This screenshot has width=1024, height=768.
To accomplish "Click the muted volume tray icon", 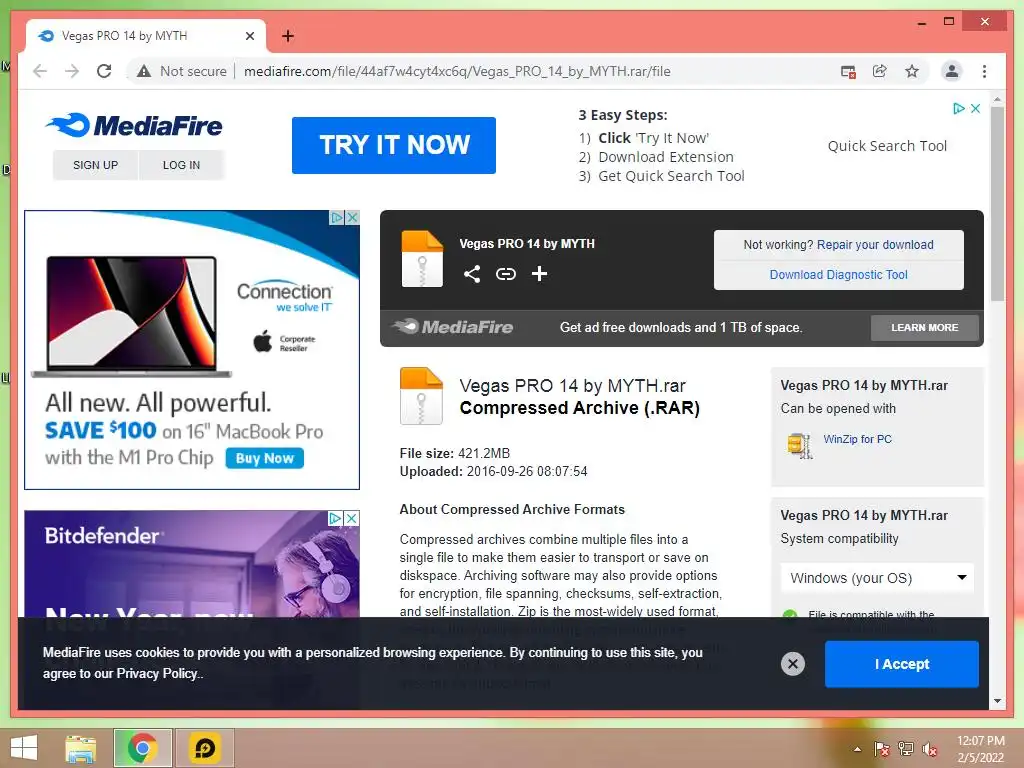I will click(930, 749).
